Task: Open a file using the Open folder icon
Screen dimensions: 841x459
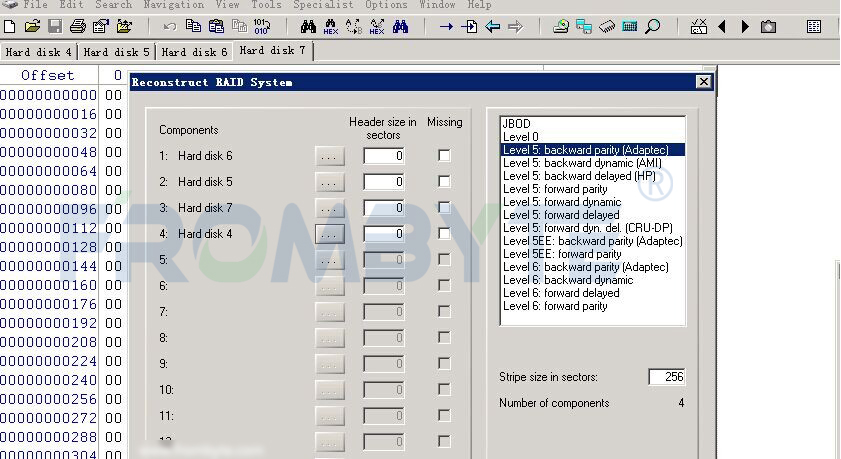Action: point(32,26)
